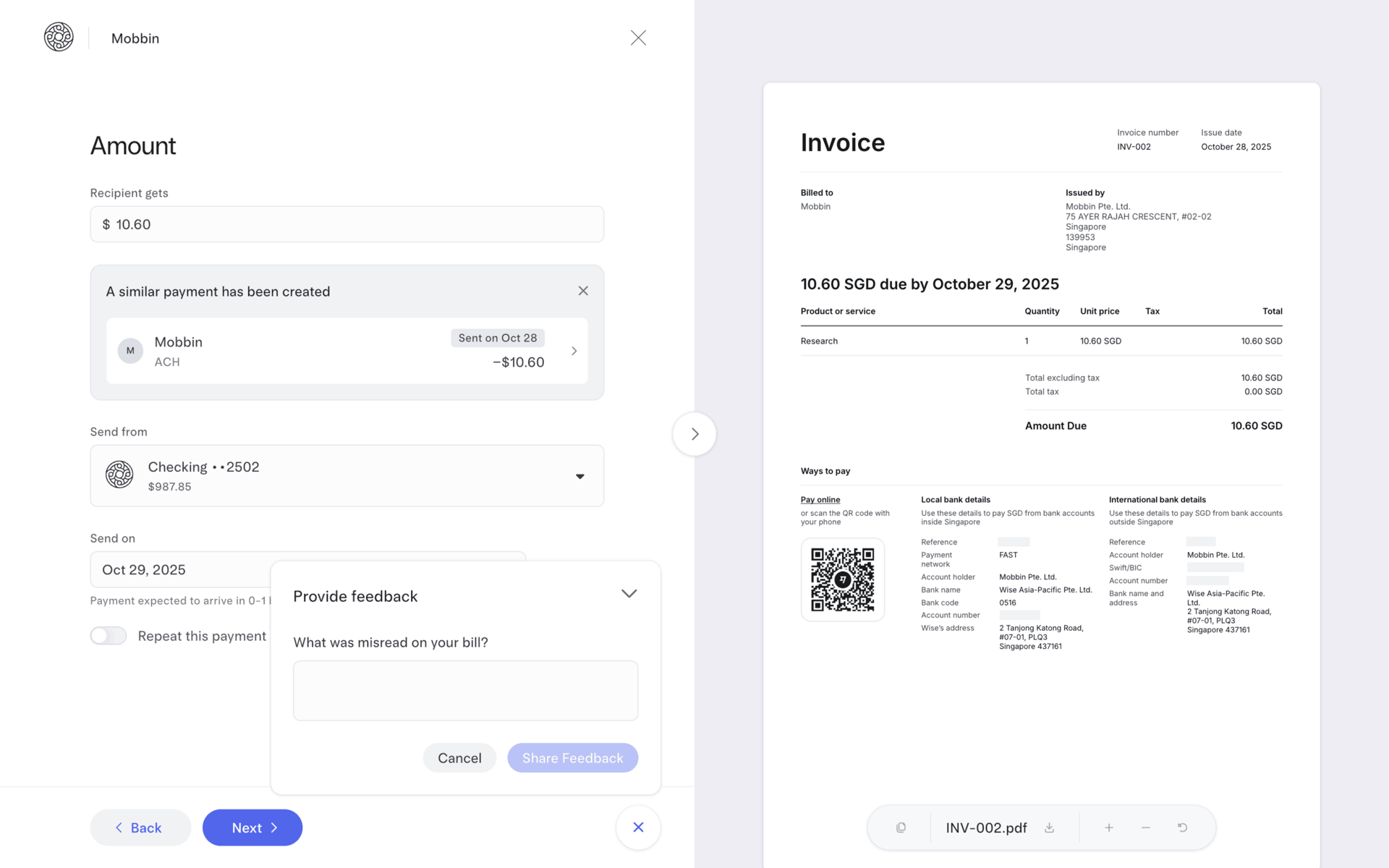The image size is (1389, 868).
Task: Collapse the Provide feedback panel
Action: (x=629, y=594)
